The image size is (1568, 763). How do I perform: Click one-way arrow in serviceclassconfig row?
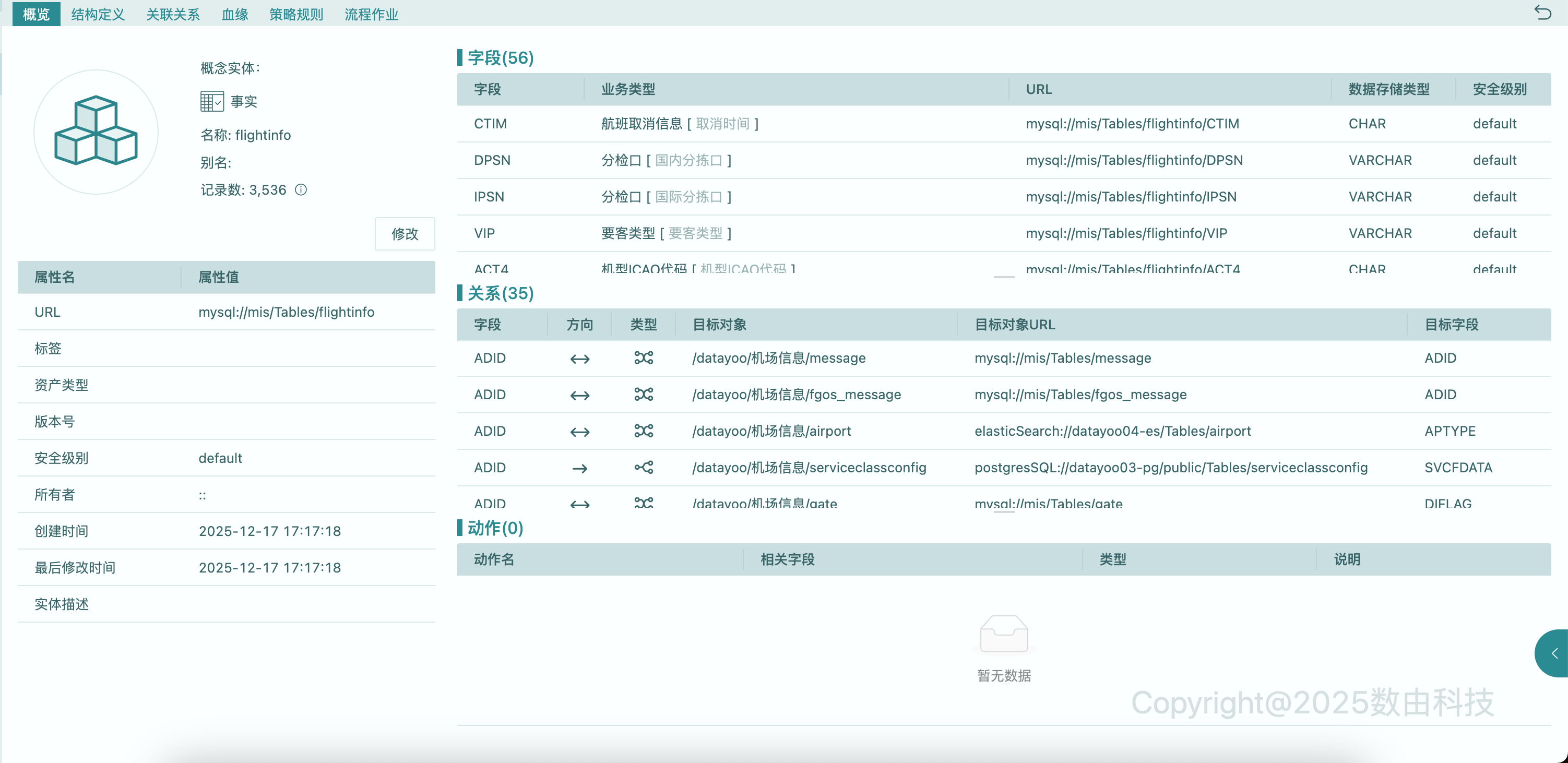(x=579, y=469)
